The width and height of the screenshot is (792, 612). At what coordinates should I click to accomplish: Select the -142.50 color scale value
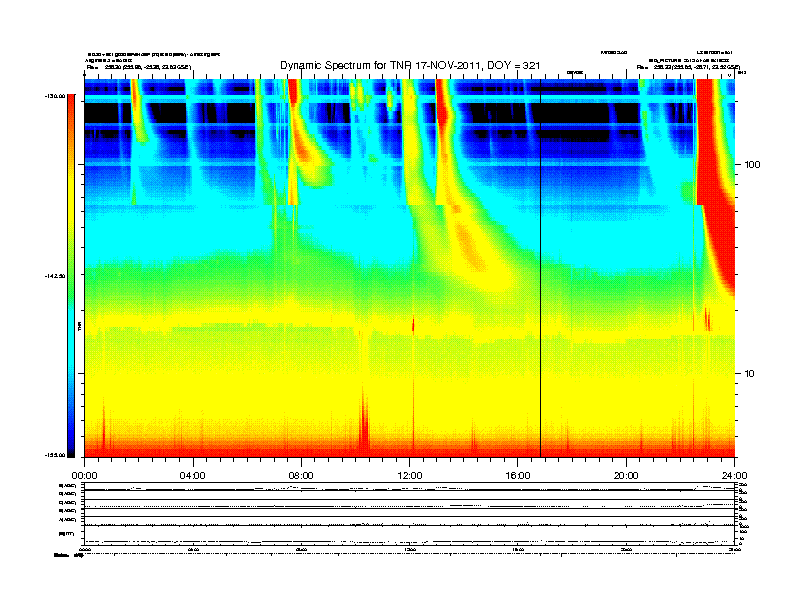pyautogui.click(x=55, y=276)
